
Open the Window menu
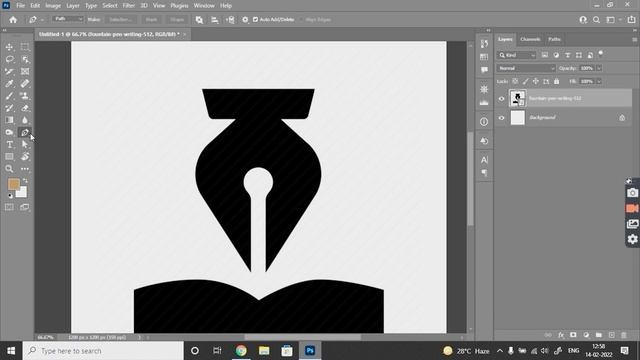[x=204, y=6]
